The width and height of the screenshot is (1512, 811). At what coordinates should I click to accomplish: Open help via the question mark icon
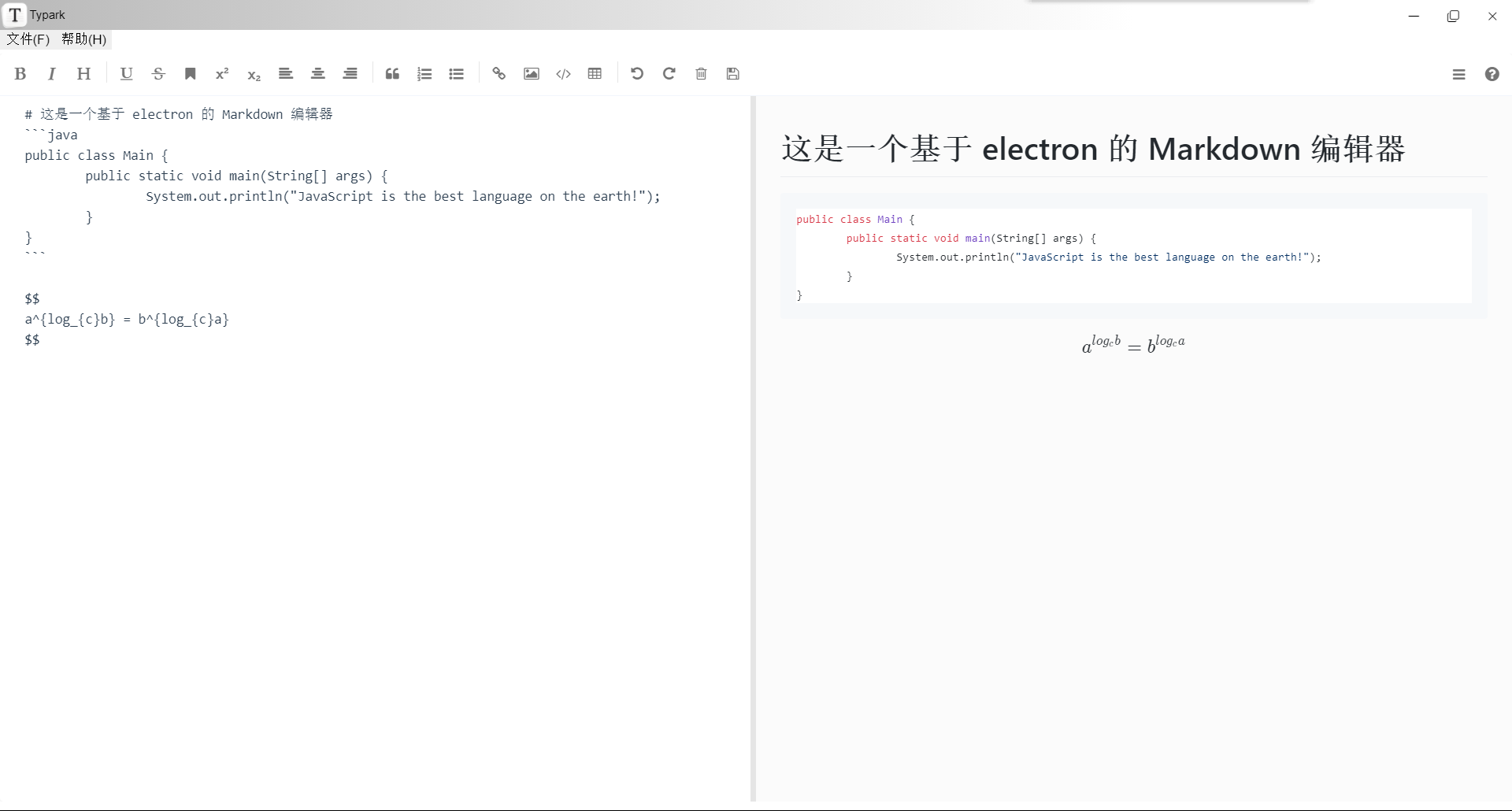coord(1492,74)
